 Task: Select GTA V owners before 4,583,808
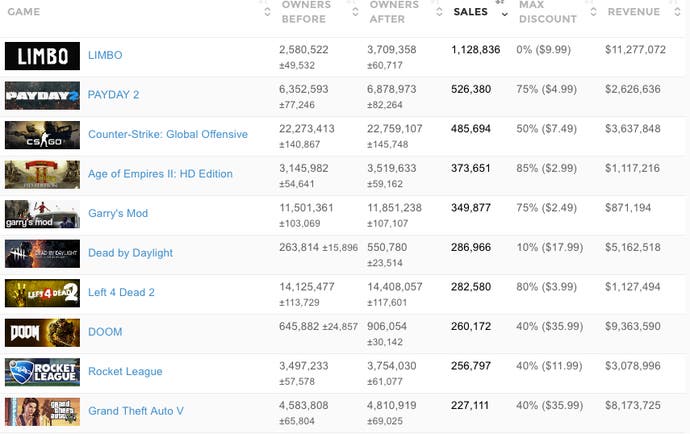pos(304,406)
